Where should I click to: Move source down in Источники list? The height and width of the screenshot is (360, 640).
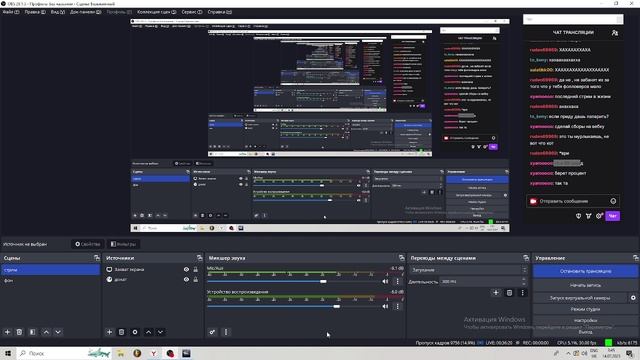point(160,332)
